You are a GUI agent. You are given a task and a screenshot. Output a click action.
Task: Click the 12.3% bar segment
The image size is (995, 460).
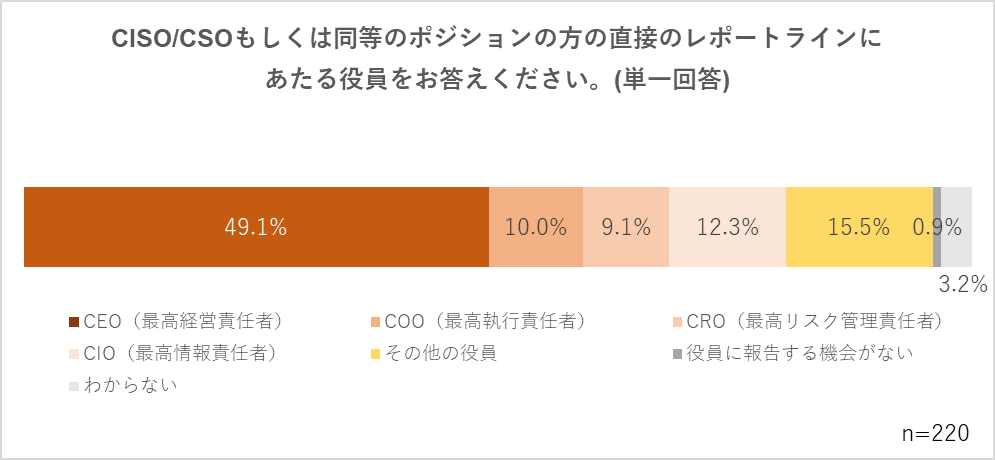(727, 227)
